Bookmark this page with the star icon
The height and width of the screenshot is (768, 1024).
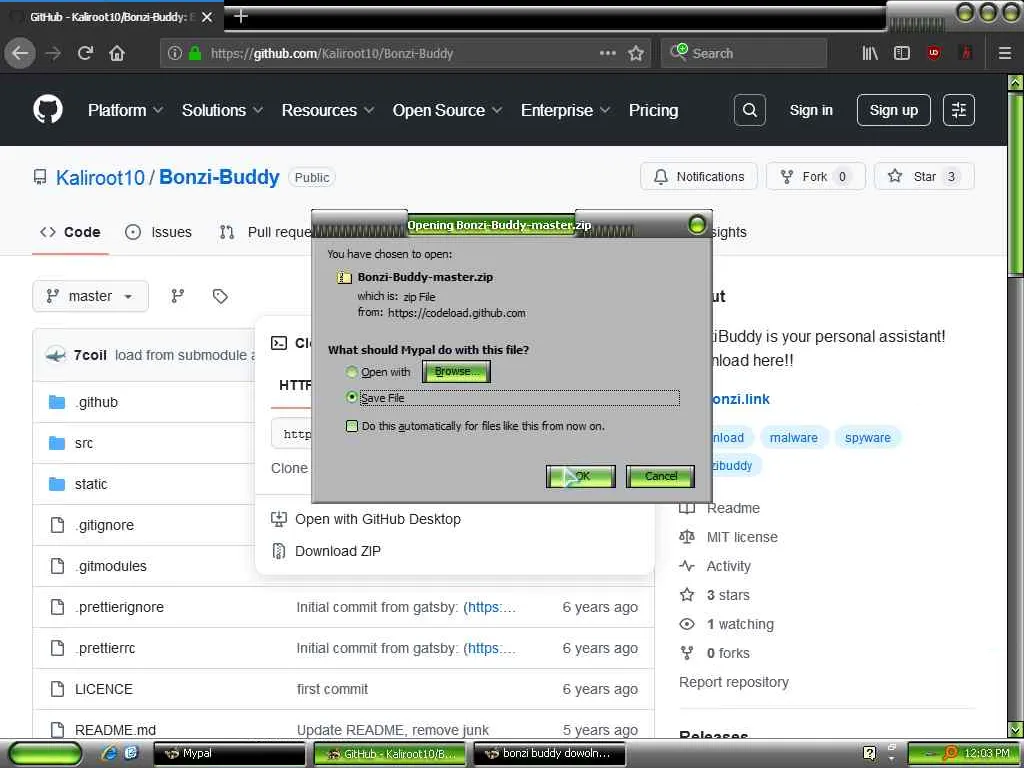pos(635,54)
